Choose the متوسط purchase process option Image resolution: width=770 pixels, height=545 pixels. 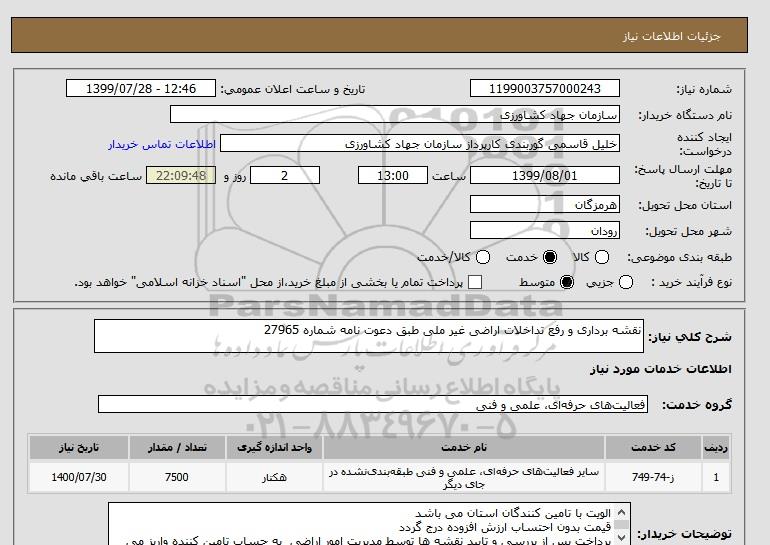[x=567, y=282]
